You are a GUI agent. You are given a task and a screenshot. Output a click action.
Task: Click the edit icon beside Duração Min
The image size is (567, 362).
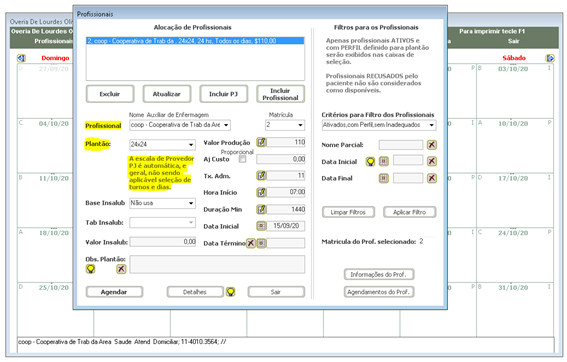(261, 209)
